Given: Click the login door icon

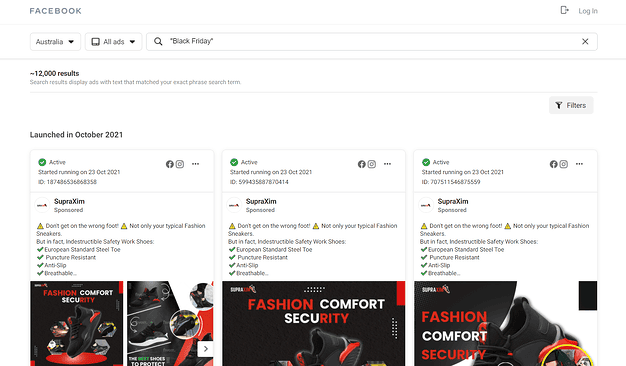Looking at the screenshot, I should click(x=564, y=10).
